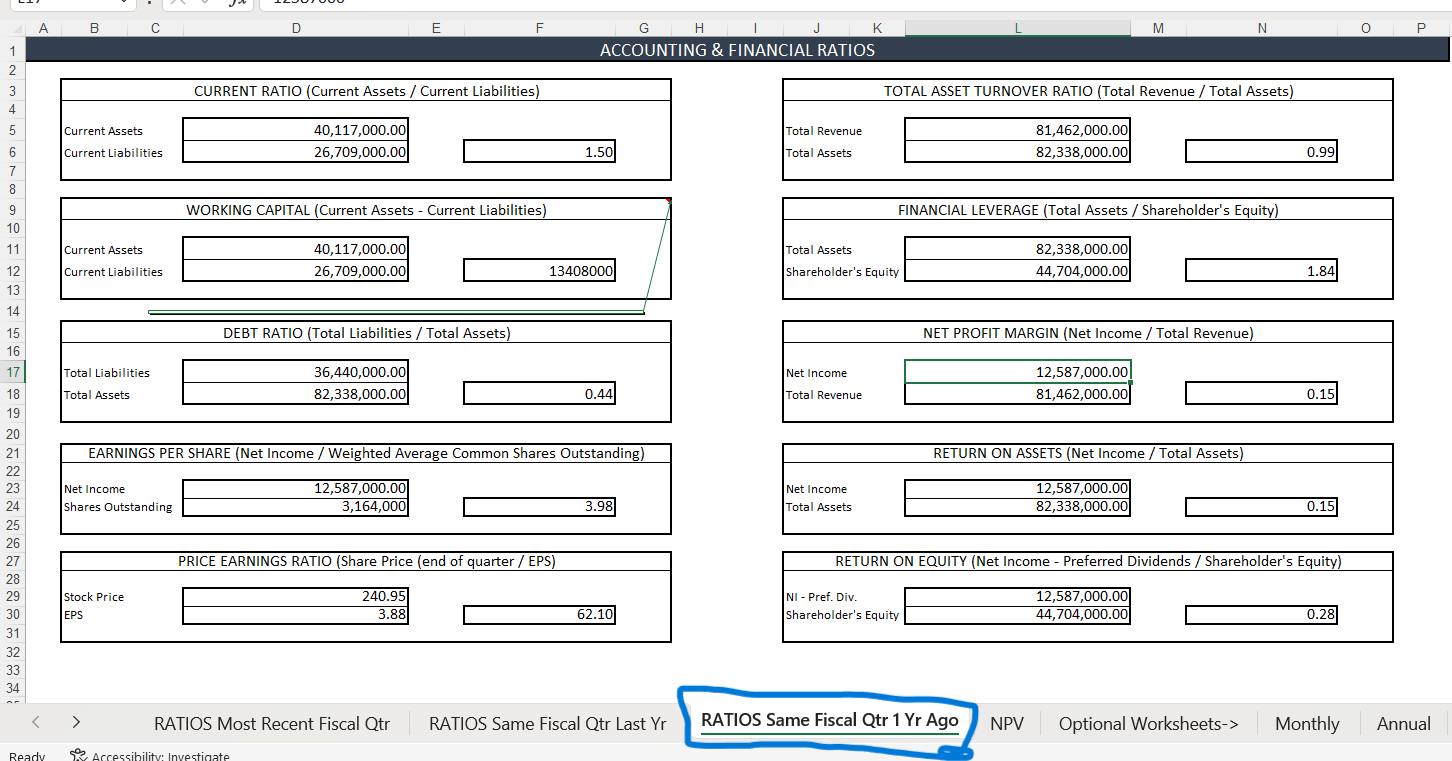Select Current Assets value in Current Ratio section
This screenshot has height=761, width=1452.
point(296,130)
